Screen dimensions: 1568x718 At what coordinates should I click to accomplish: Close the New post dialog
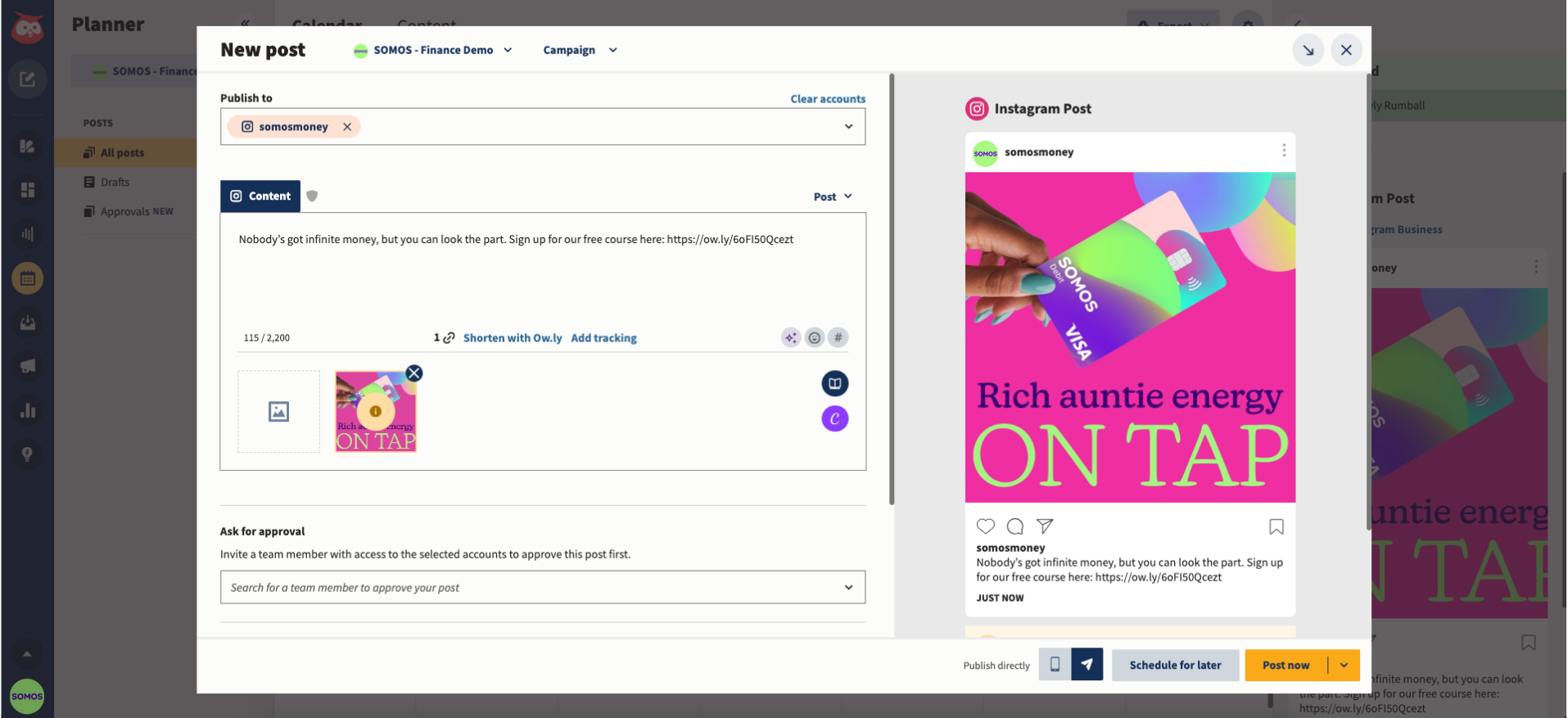1346,50
